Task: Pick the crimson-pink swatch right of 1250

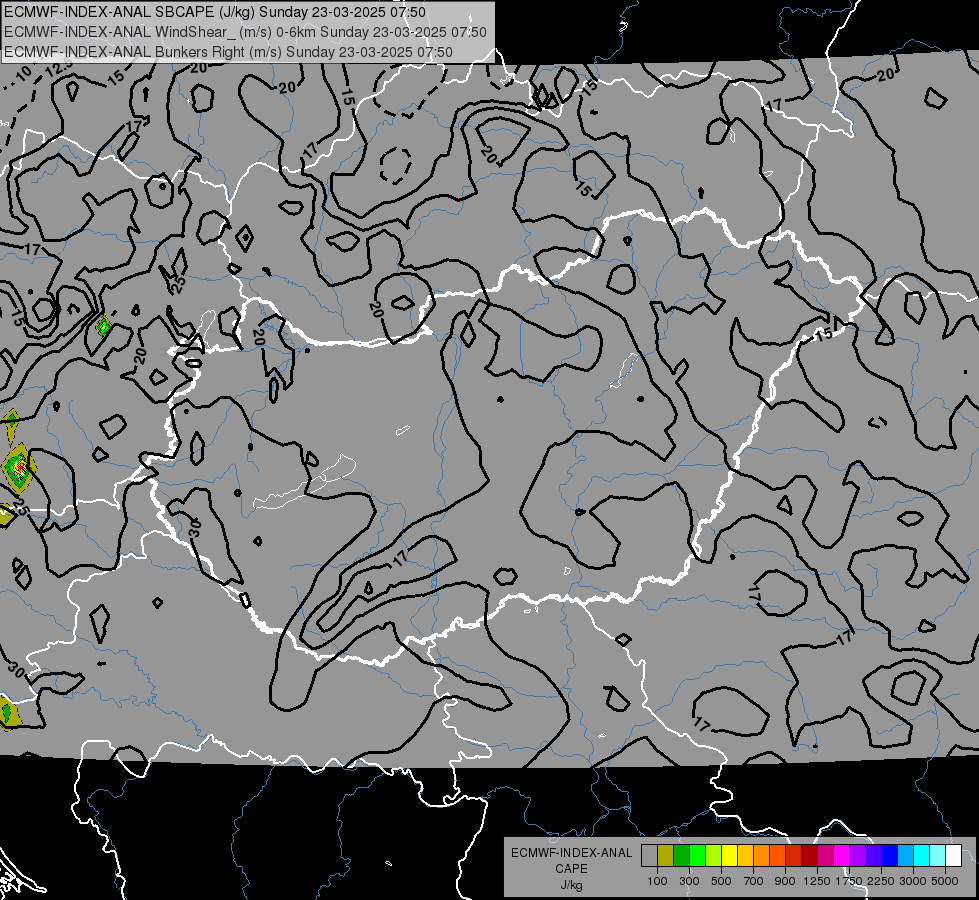Action: (x=825, y=855)
